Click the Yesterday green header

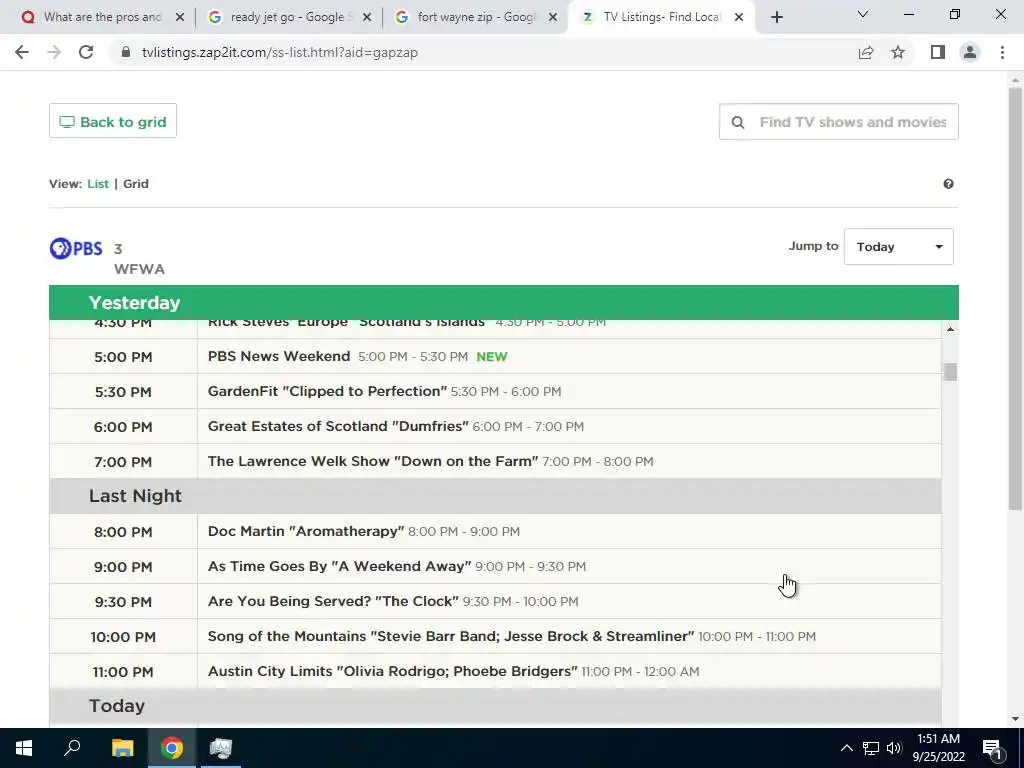coord(504,302)
